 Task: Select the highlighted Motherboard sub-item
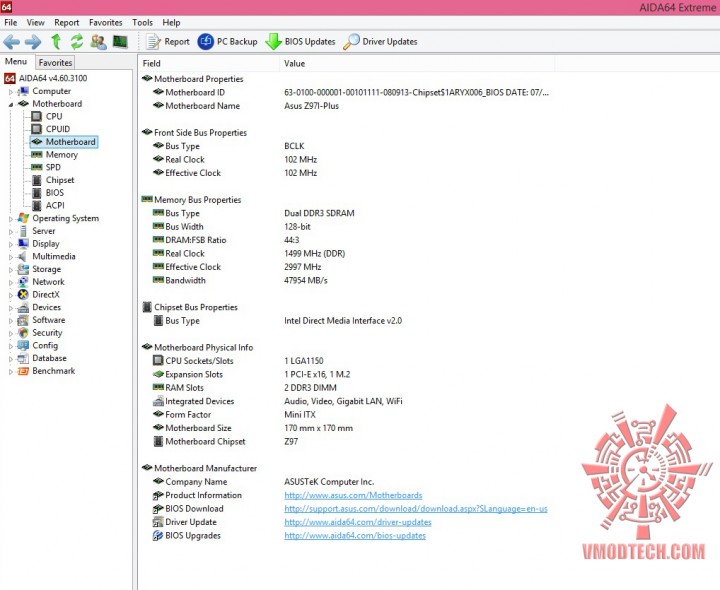coord(64,142)
